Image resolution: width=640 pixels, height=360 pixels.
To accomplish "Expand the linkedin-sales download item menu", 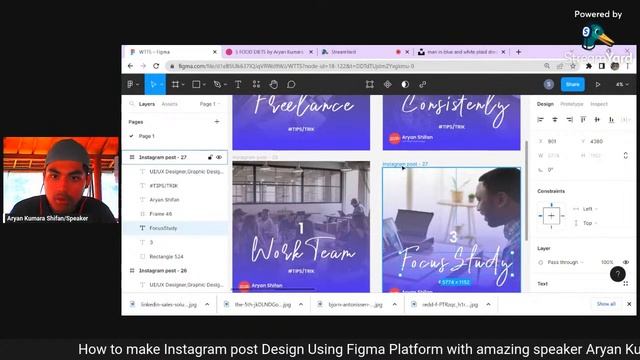I will tap(207, 304).
